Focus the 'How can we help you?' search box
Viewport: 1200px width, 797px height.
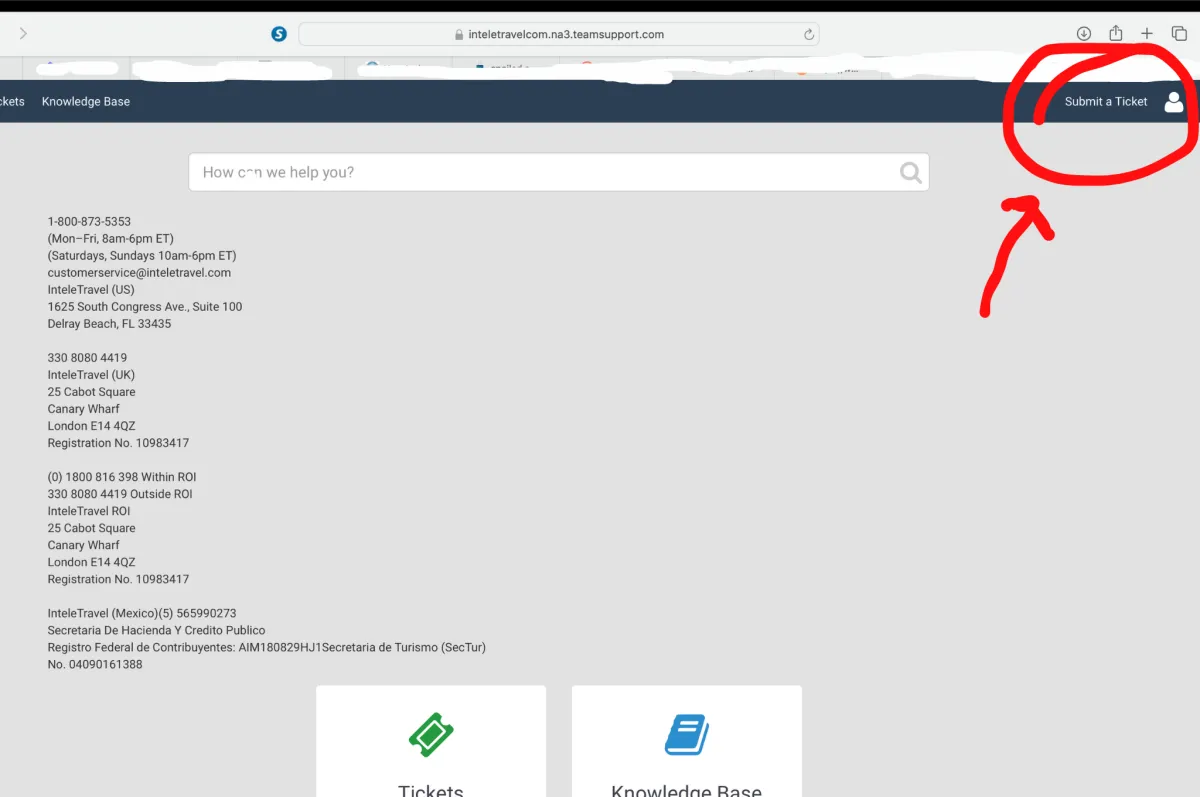coord(559,172)
